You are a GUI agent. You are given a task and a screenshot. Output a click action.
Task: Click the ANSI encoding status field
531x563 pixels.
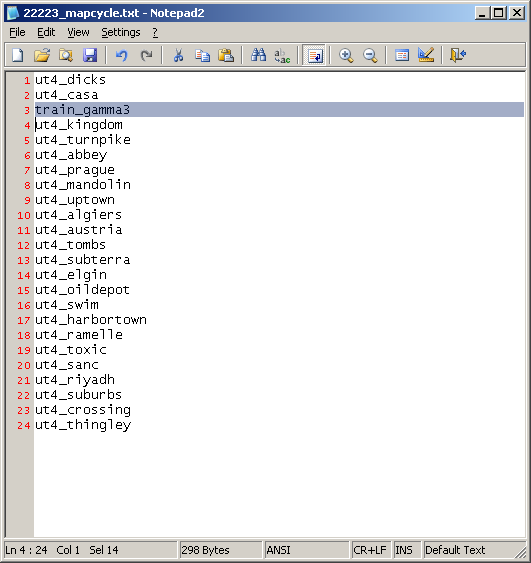click(x=307, y=550)
